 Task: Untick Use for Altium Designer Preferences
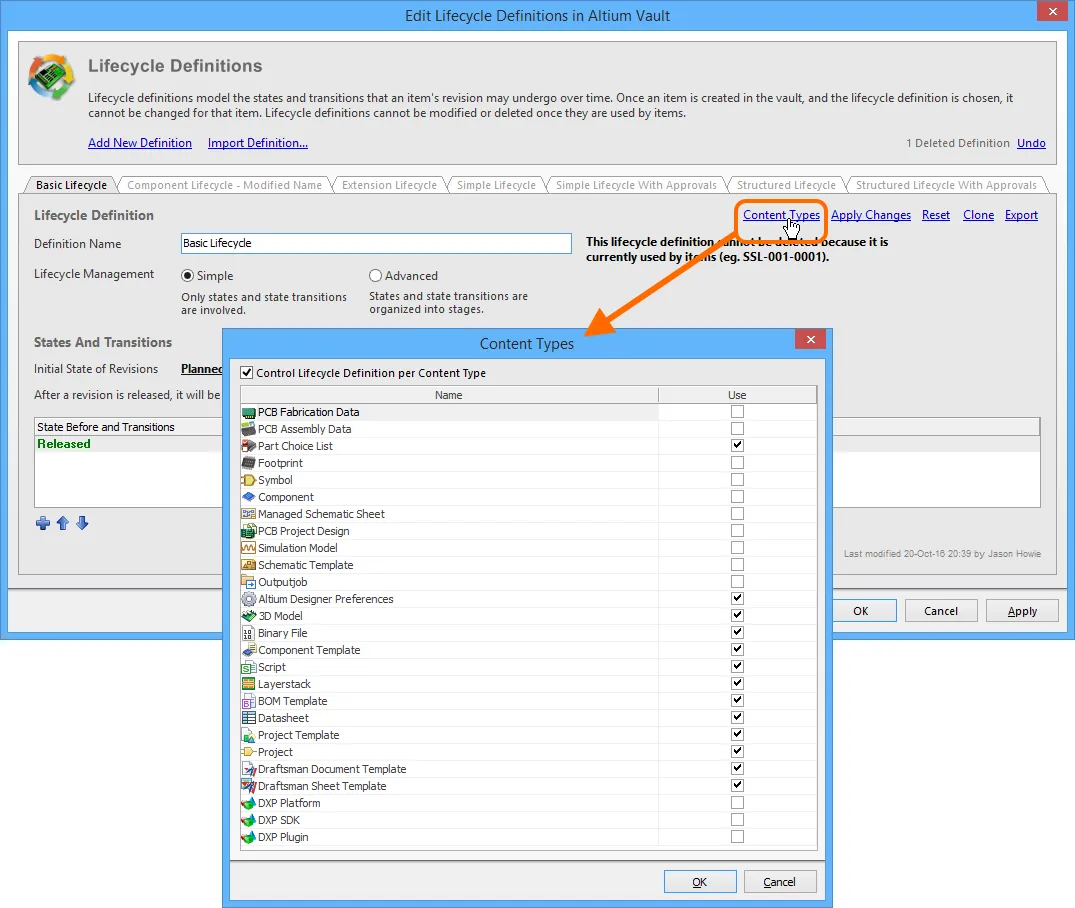pyautogui.click(x=737, y=598)
